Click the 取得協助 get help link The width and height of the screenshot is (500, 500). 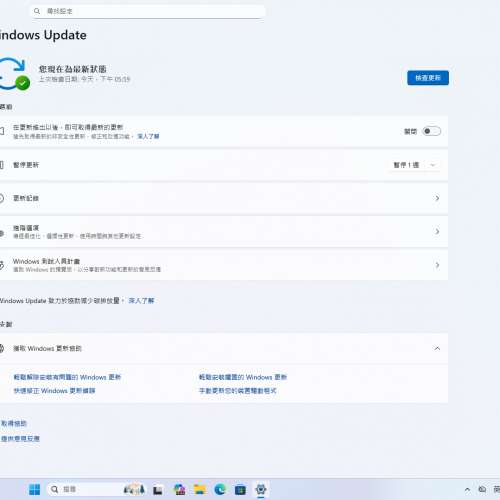click(14, 423)
